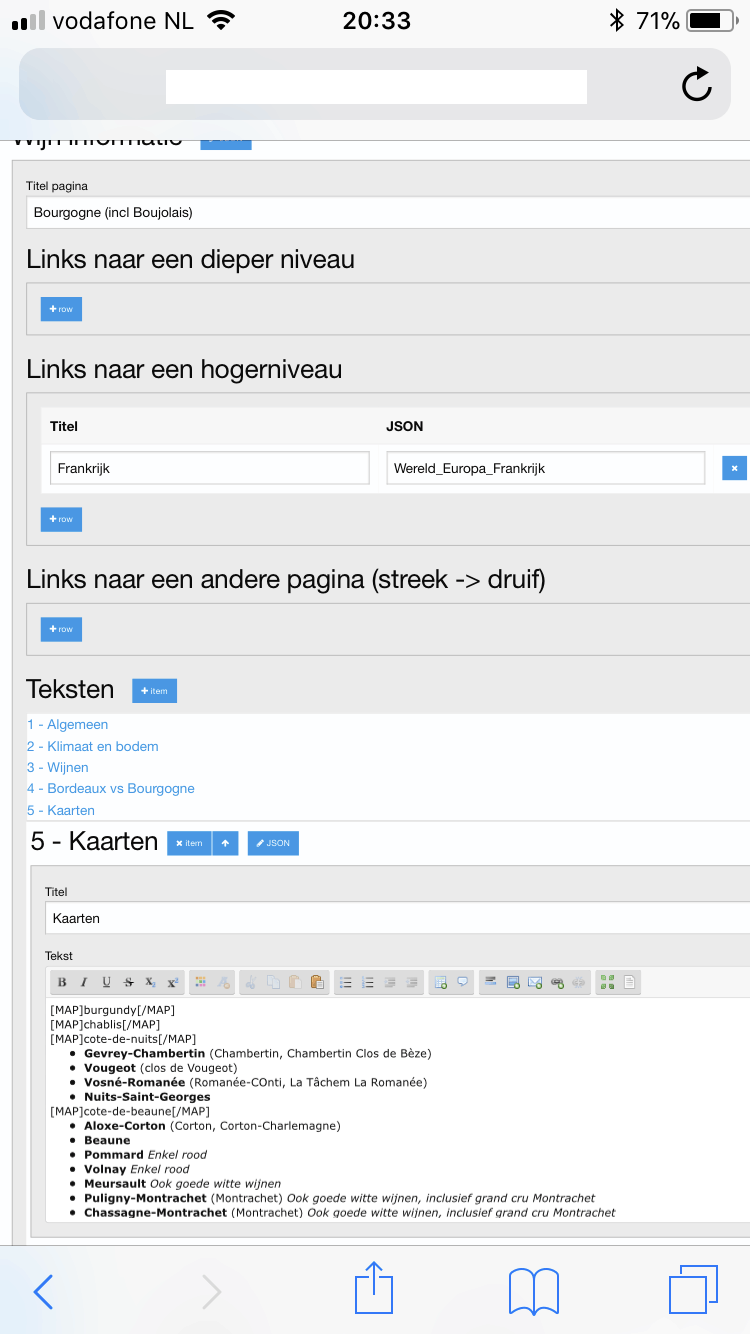Move Kaarten item up with arrow button
Screen dimensions: 750x1334
[226, 843]
